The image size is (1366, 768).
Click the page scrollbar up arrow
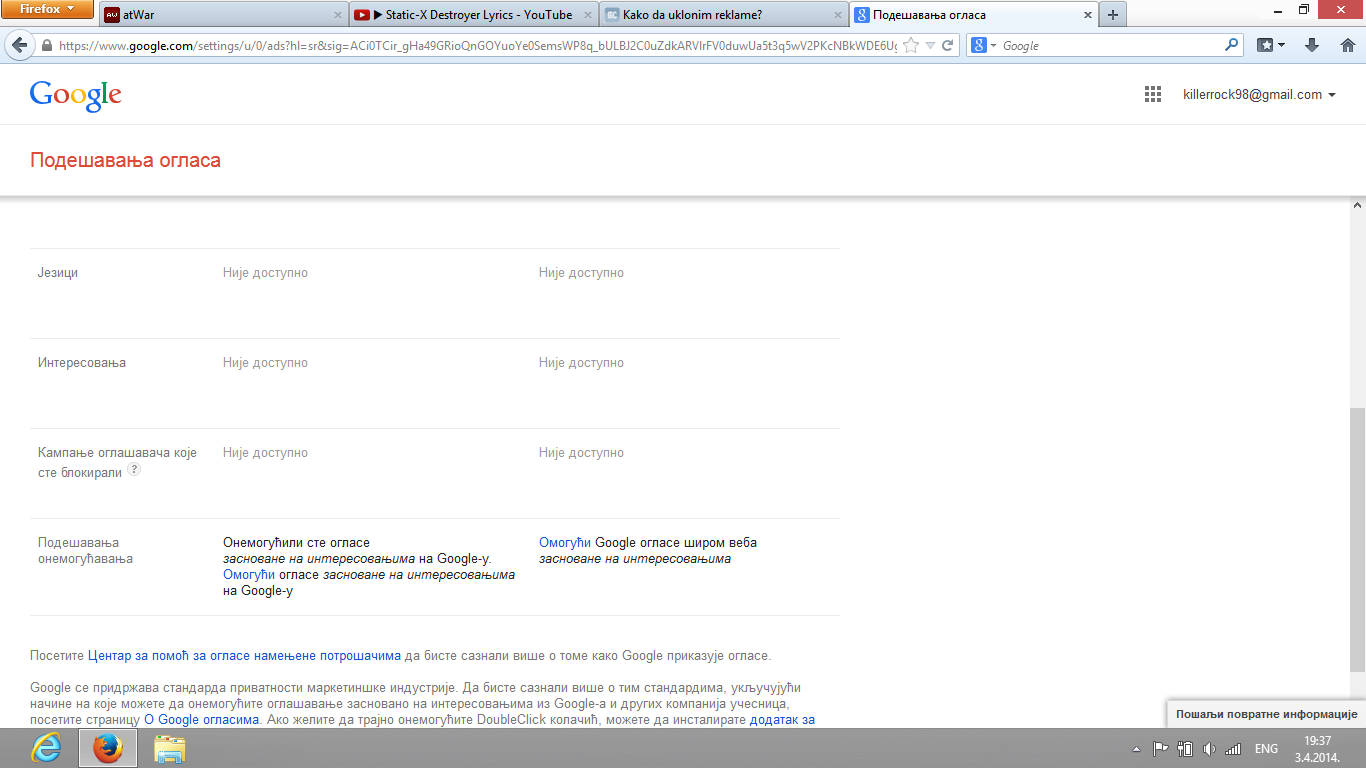pyautogui.click(x=1357, y=206)
